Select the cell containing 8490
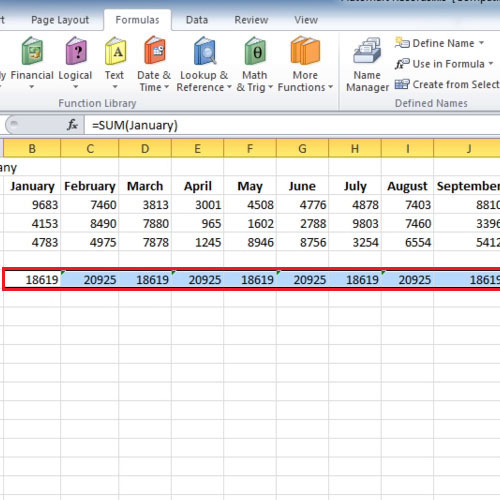This screenshot has height=500, width=500. (90, 223)
